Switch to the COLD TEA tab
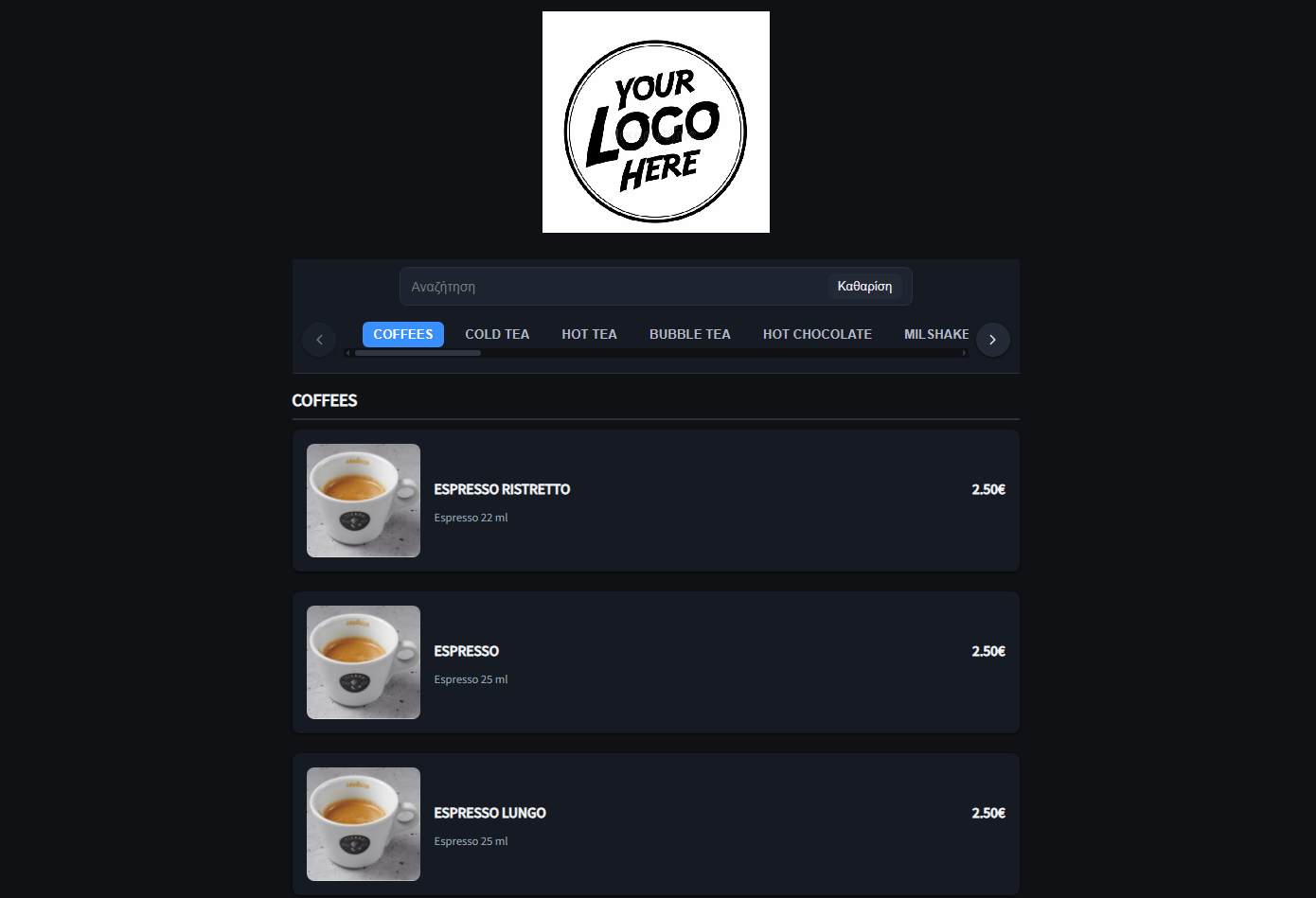Screen dimensions: 1316x898 click(497, 334)
